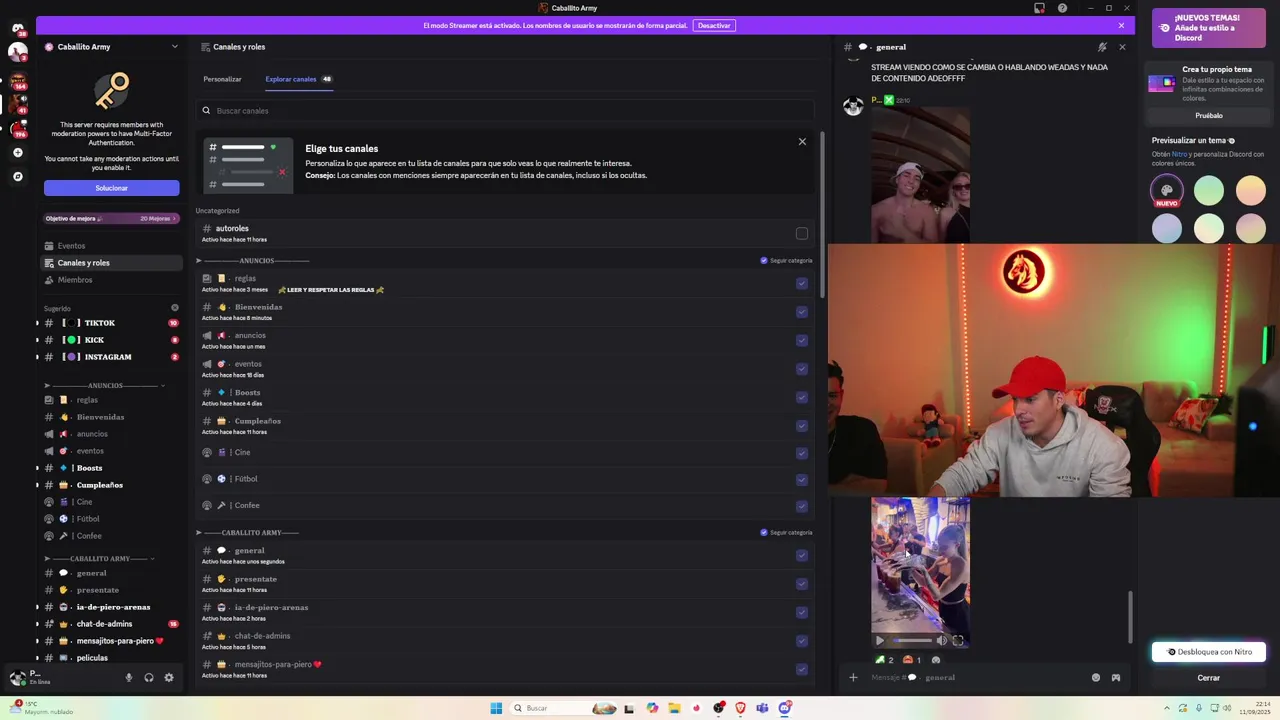Mute microphone in the user panel
Viewport: 1280px width, 720px height.
[x=128, y=677]
